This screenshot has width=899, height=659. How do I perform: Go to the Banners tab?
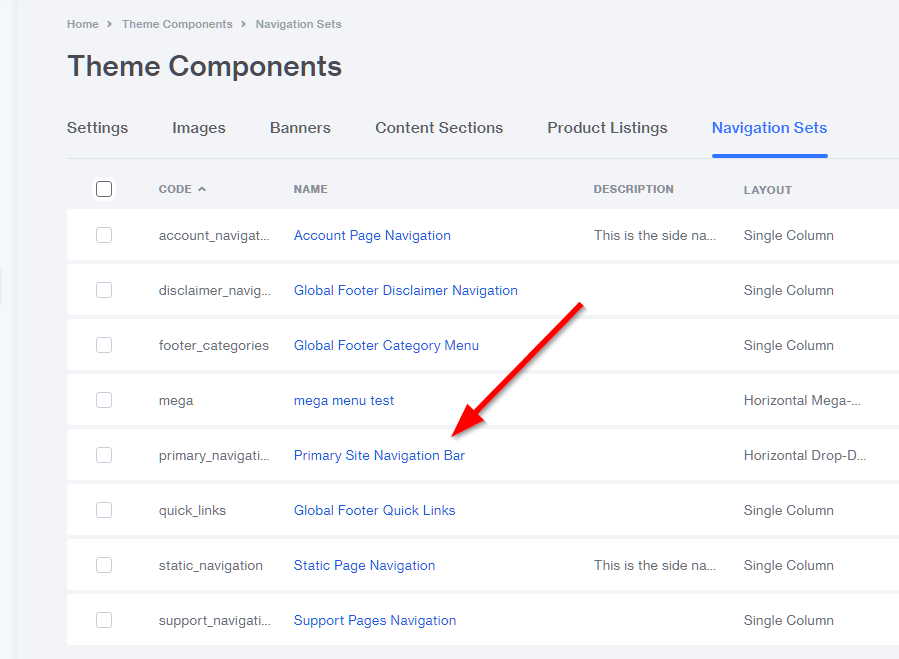300,128
